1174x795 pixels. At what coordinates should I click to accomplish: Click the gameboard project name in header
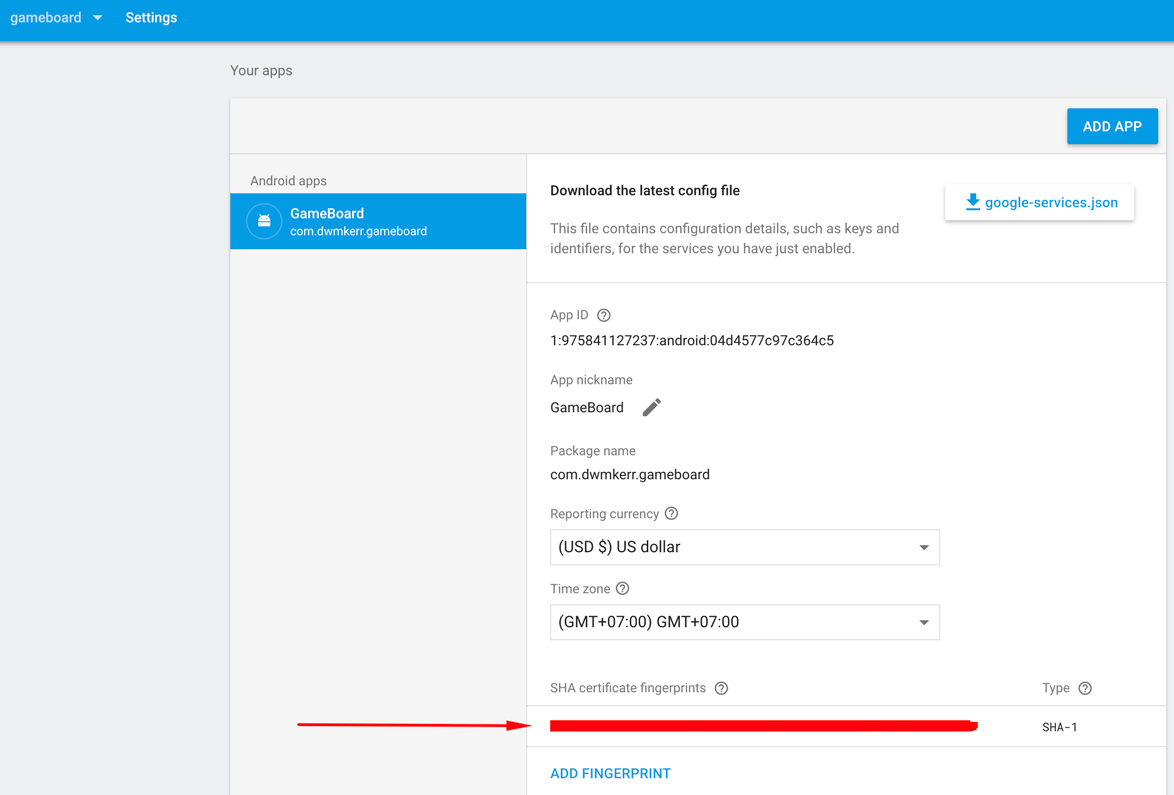tap(46, 18)
